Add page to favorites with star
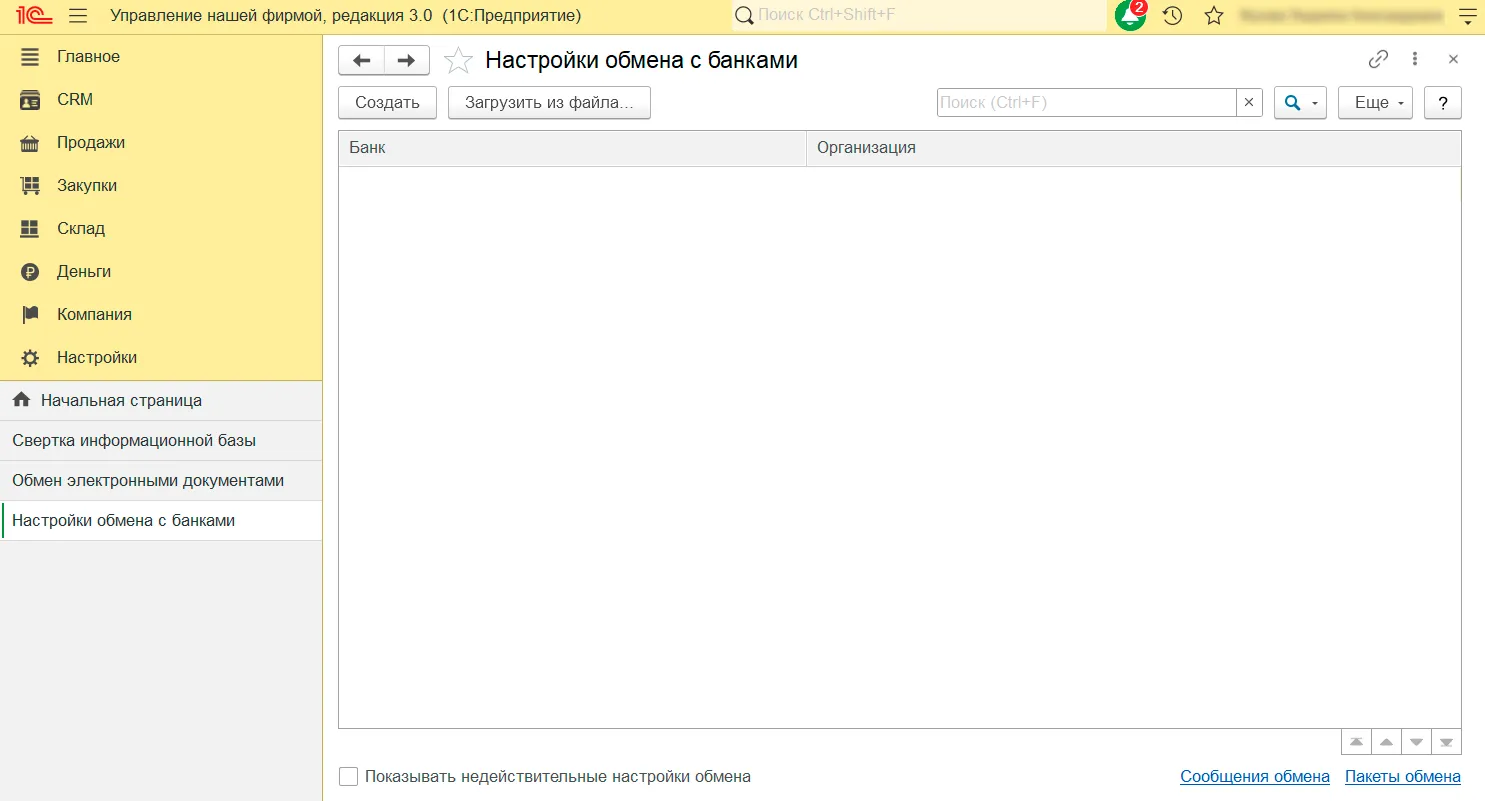The height and width of the screenshot is (801, 1485). [458, 60]
